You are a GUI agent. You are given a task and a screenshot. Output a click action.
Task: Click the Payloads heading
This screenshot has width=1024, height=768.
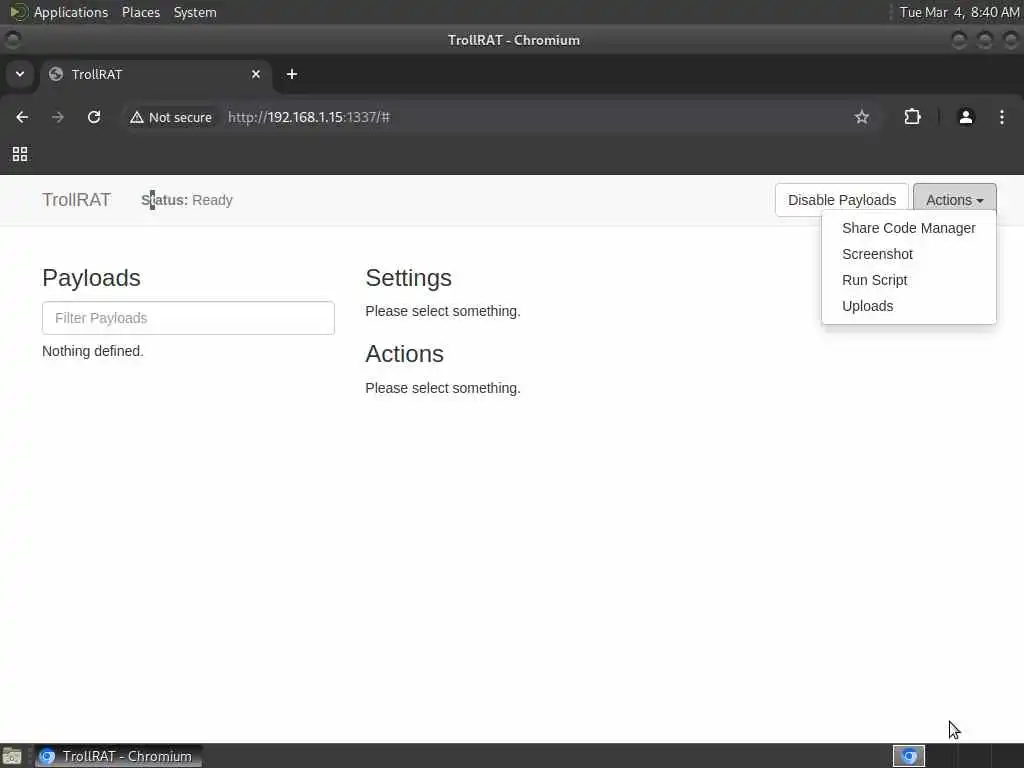tap(91, 278)
